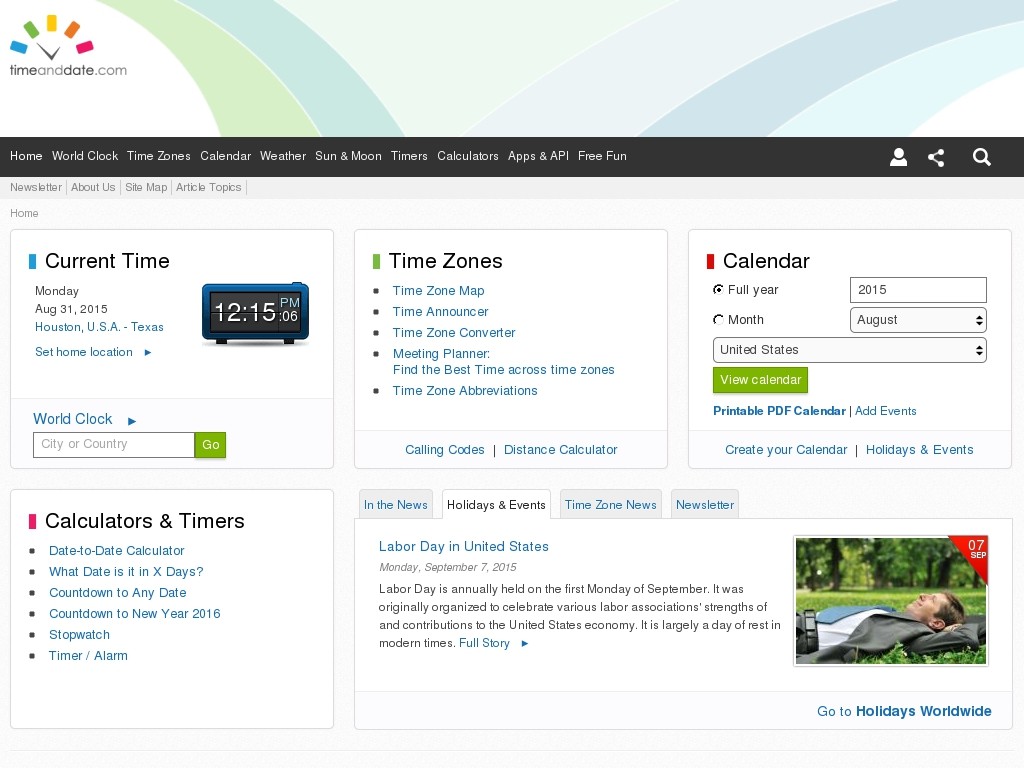Click arrow icon next to Set home location
Screen dimensions: 1024x768
tap(148, 353)
